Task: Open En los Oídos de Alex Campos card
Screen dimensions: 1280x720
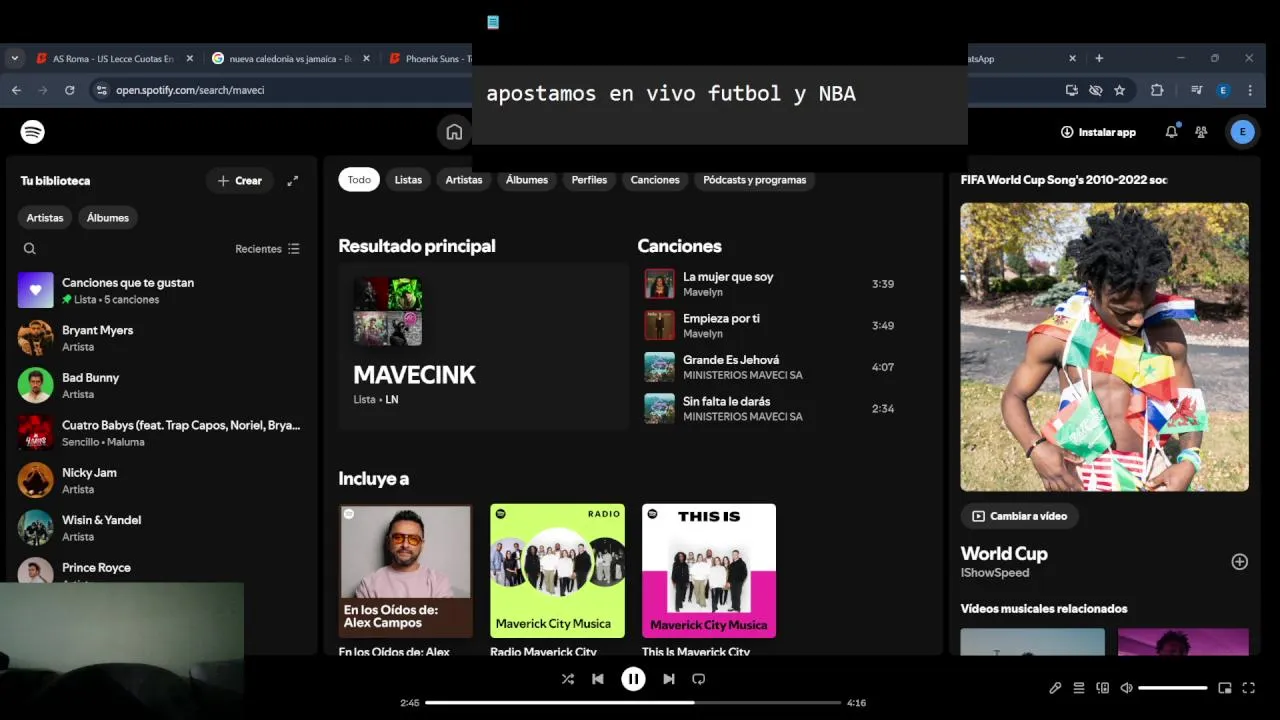Action: point(406,582)
